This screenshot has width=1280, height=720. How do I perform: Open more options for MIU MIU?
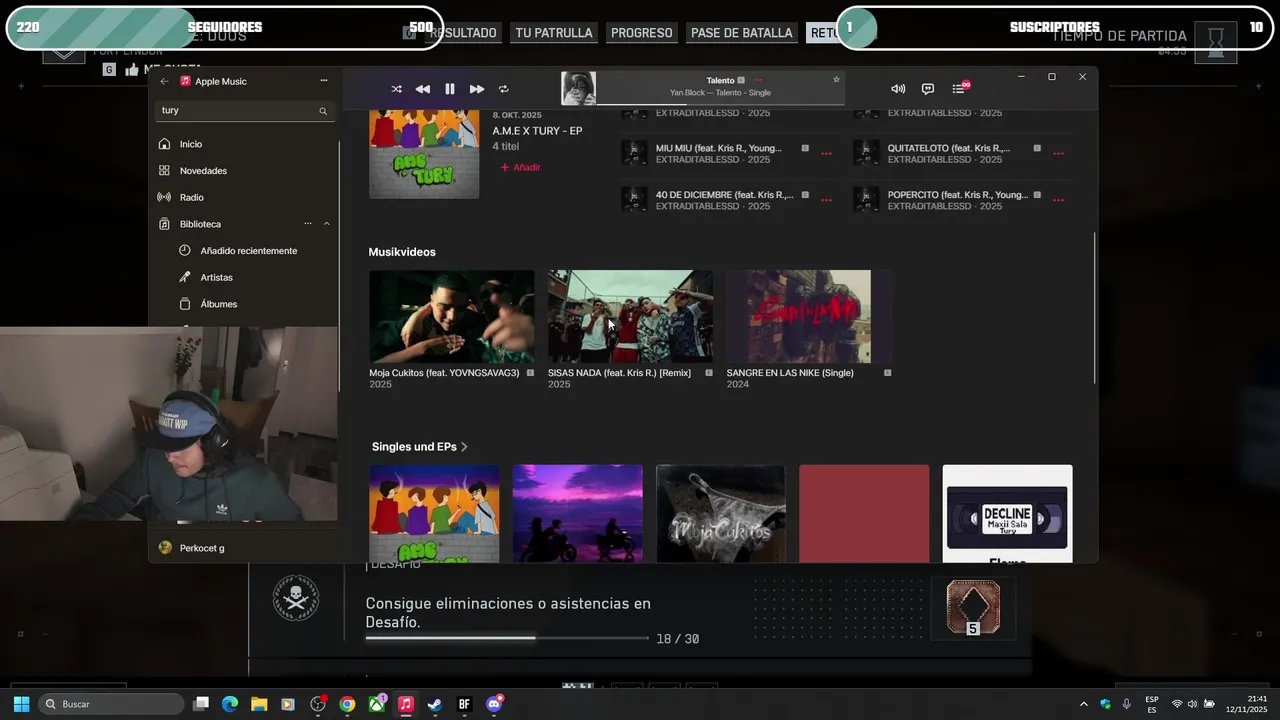pyautogui.click(x=826, y=154)
